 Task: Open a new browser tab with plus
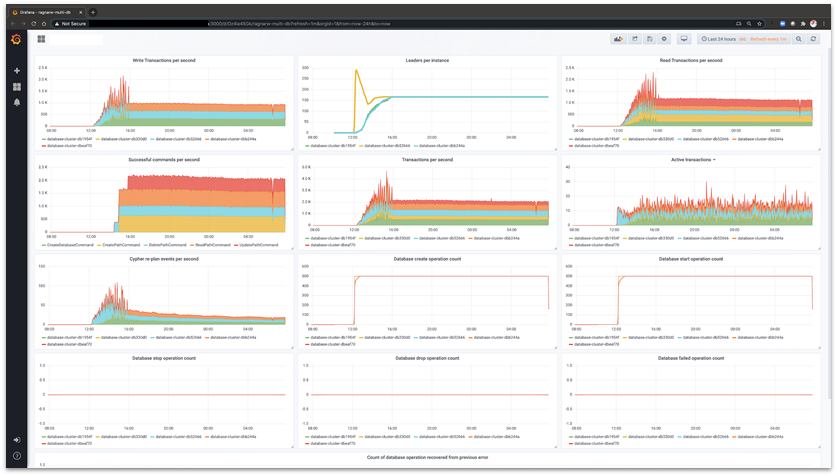[93, 12]
